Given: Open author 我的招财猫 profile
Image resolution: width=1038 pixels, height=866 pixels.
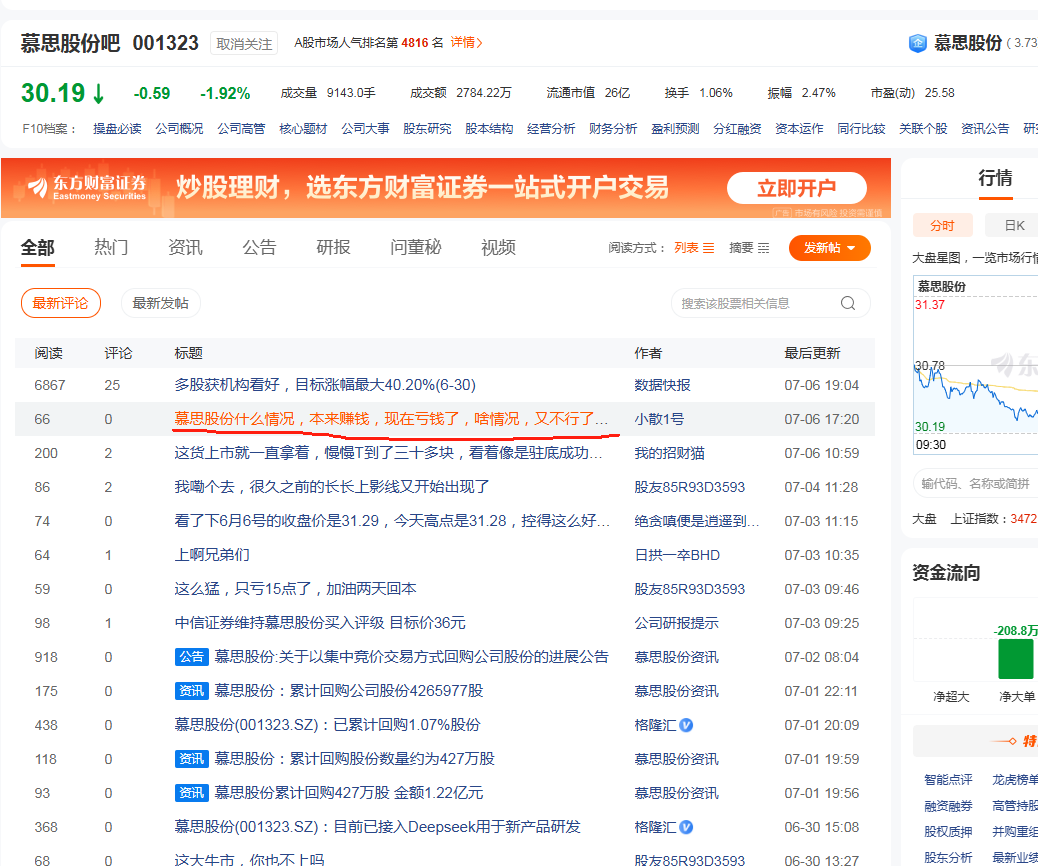Looking at the screenshot, I should click(x=669, y=453).
